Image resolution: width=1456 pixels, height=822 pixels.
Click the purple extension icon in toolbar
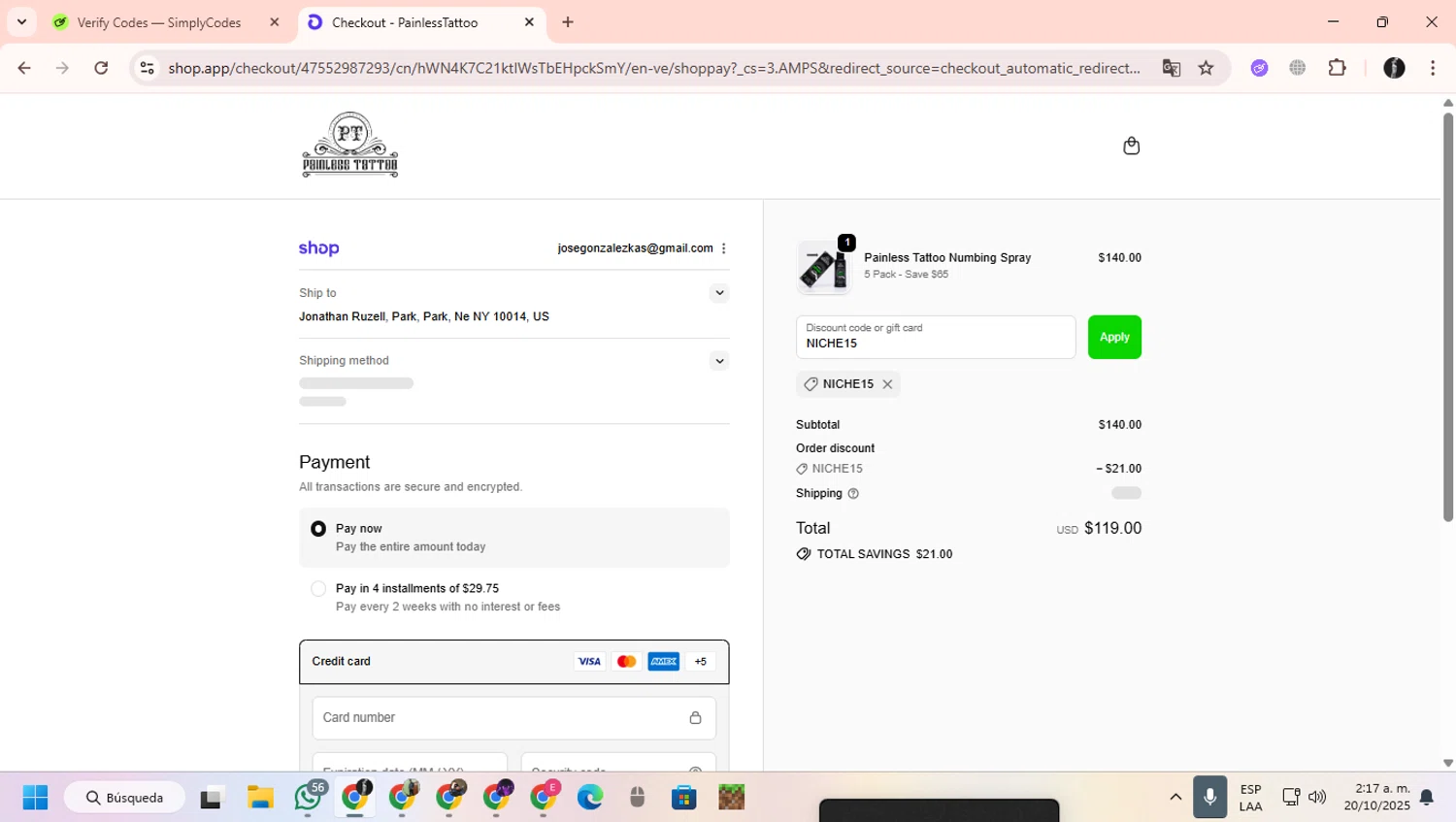click(1259, 68)
